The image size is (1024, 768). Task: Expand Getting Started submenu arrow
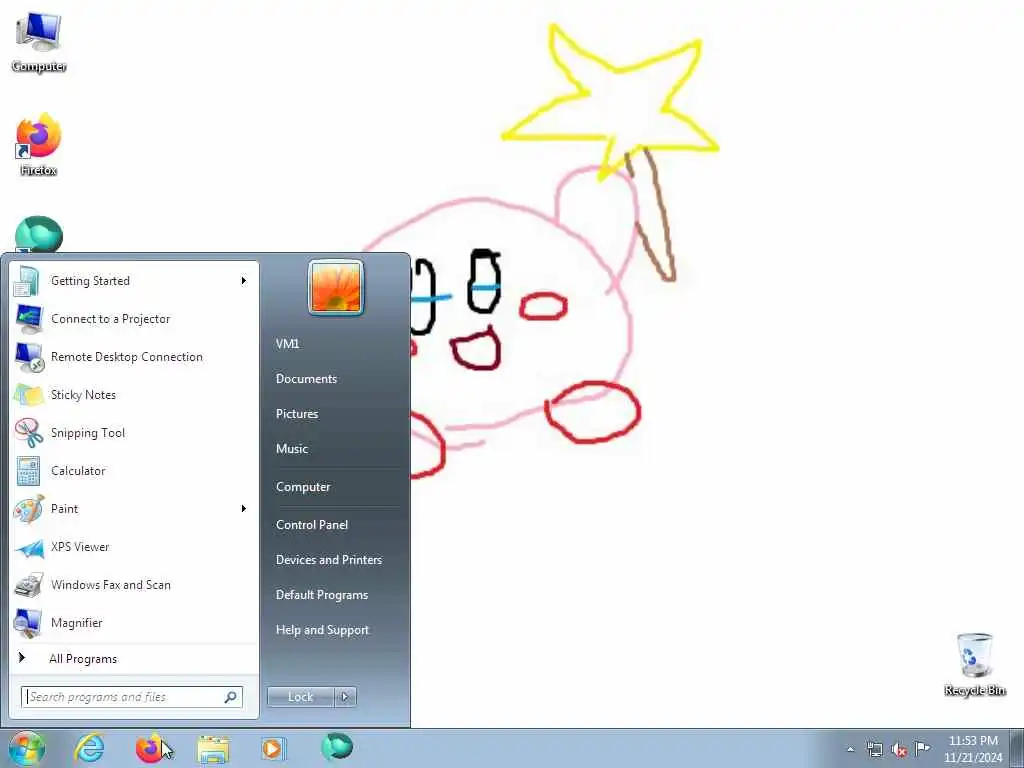click(x=244, y=281)
